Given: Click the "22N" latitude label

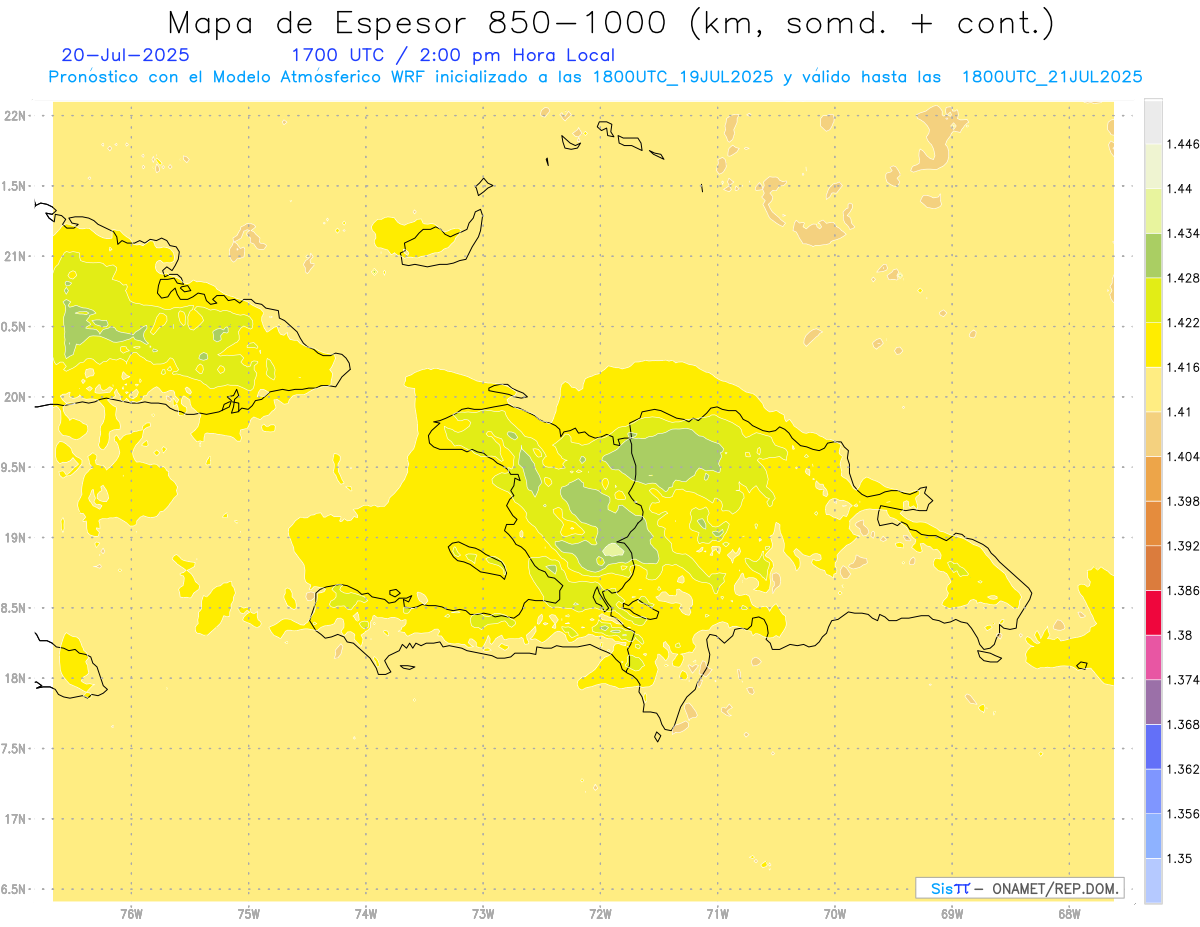Looking at the screenshot, I should click(15, 116).
